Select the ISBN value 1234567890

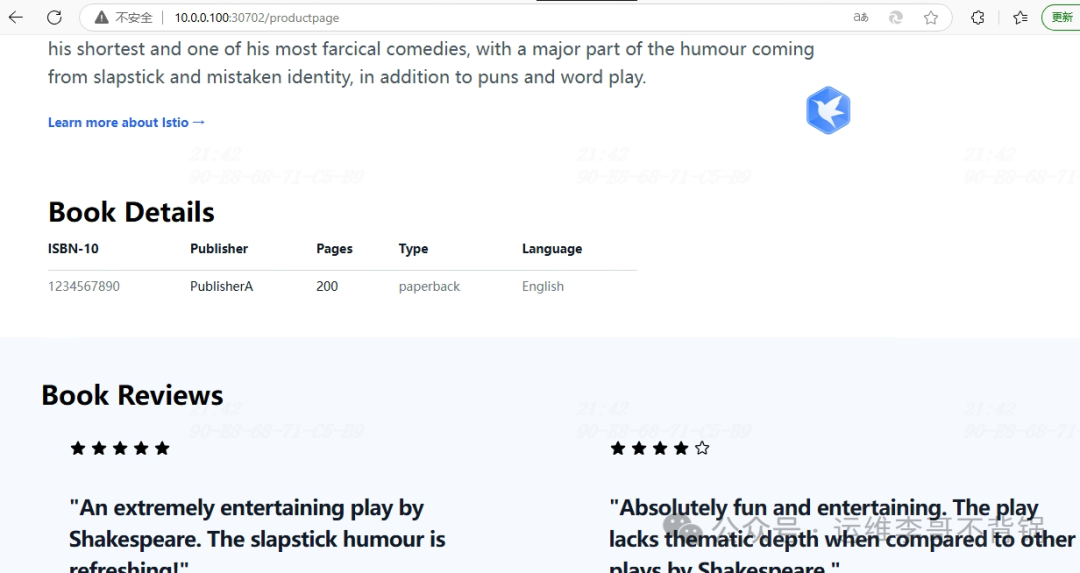(x=84, y=286)
